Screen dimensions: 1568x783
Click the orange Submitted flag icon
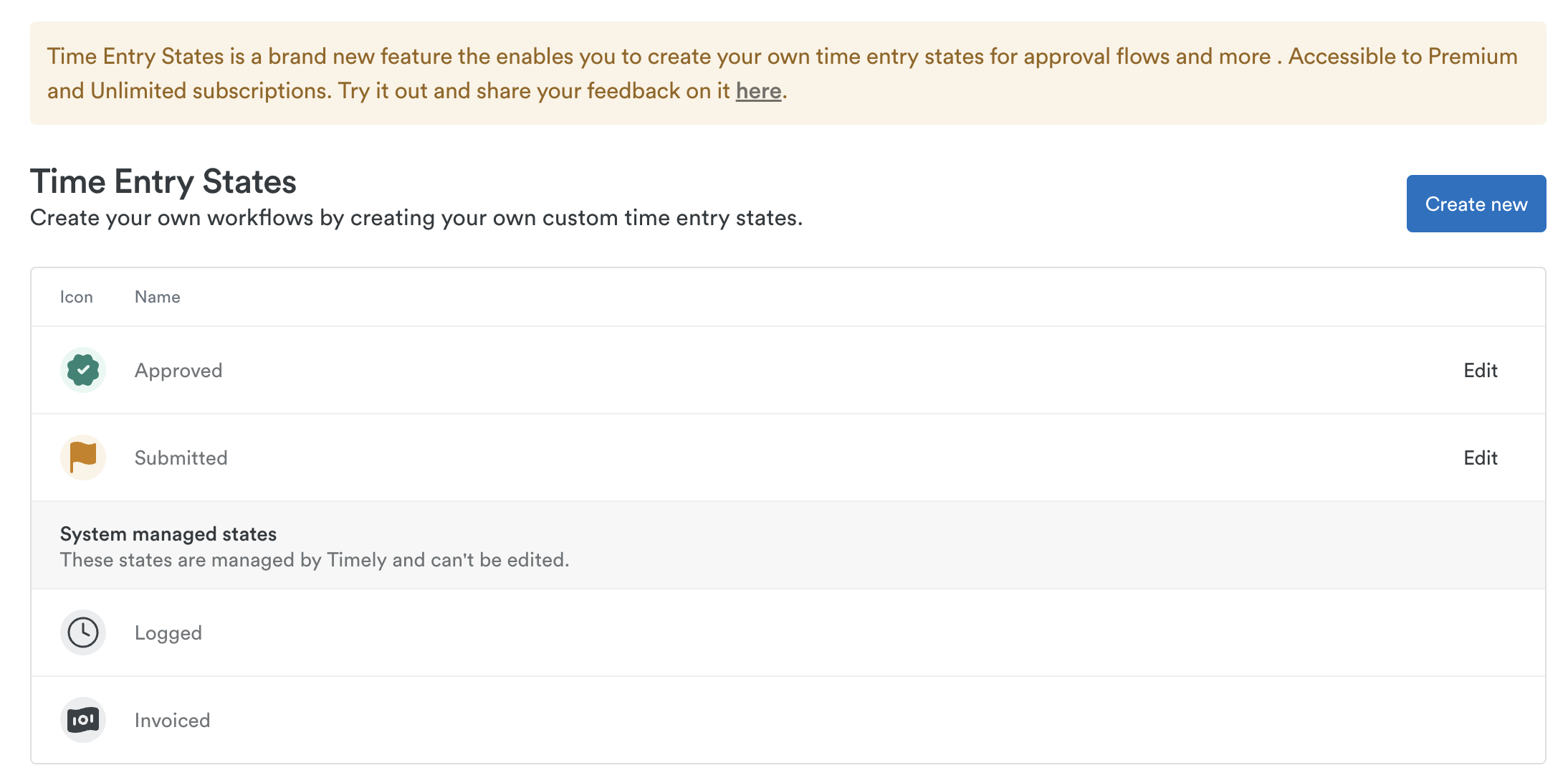click(x=83, y=457)
